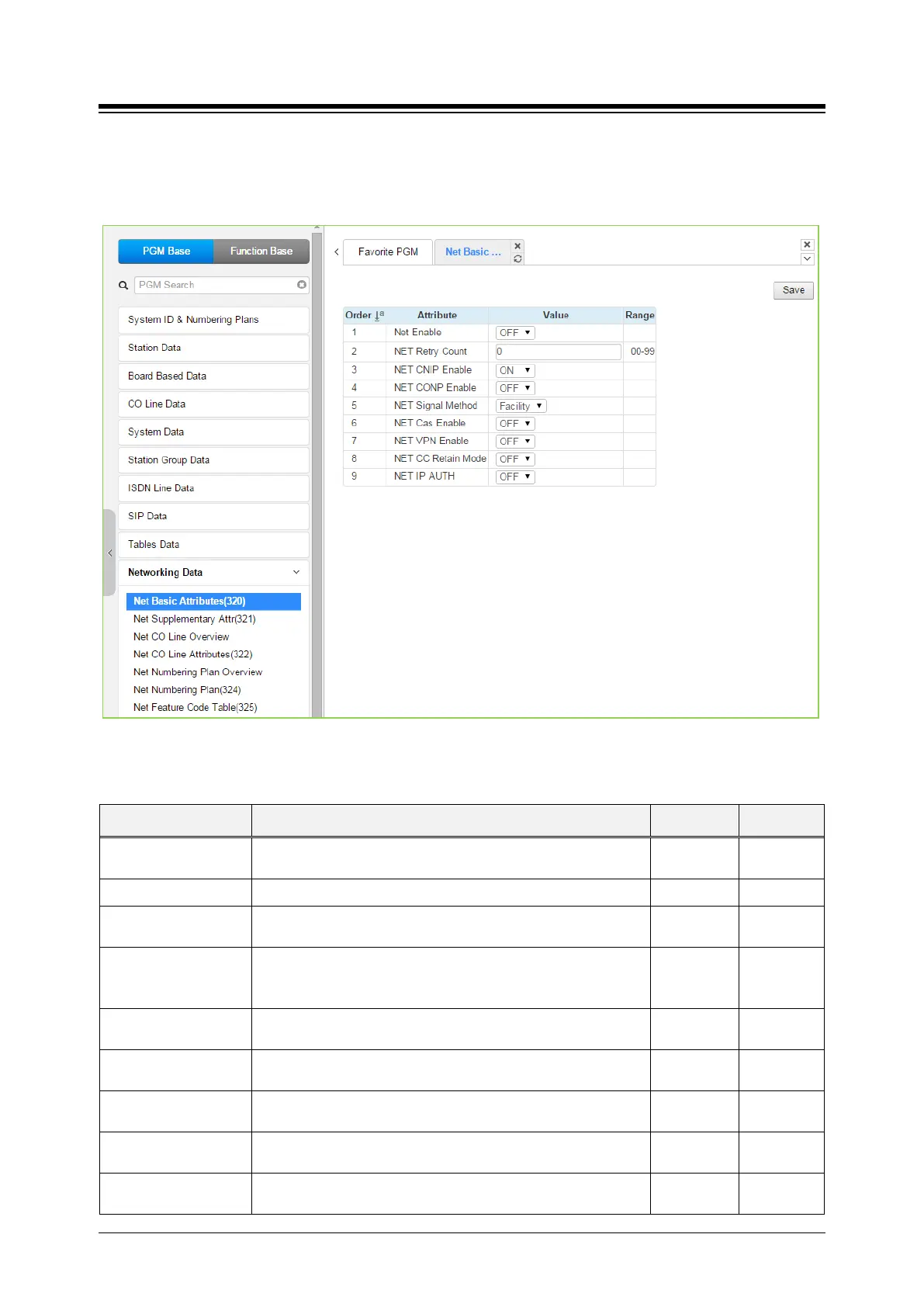
Task: Open the NET IP AUTH dropdown
Action: (x=515, y=477)
